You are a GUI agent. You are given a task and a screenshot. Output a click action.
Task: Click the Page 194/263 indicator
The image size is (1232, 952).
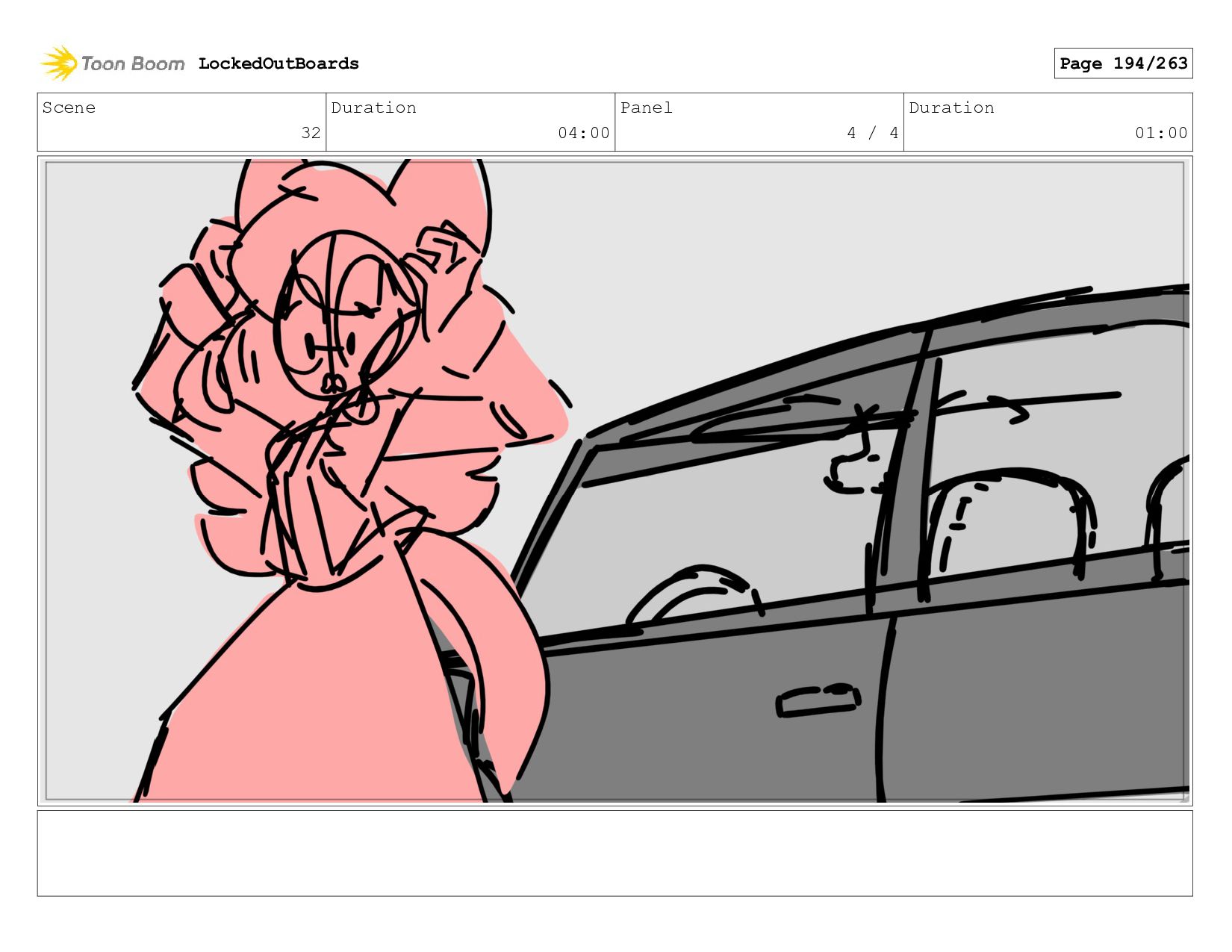1123,63
